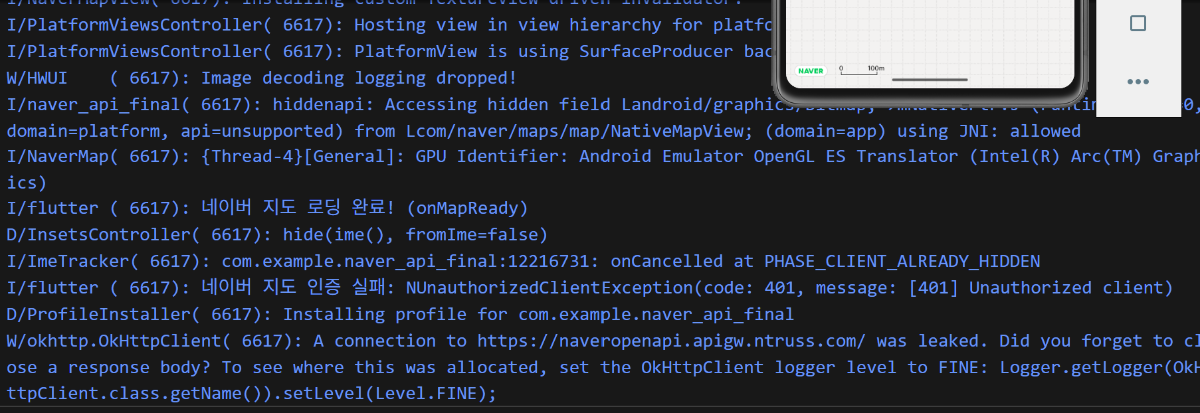
Task: Click the GPU Identifier NaverMap log line
Action: pos(600,169)
